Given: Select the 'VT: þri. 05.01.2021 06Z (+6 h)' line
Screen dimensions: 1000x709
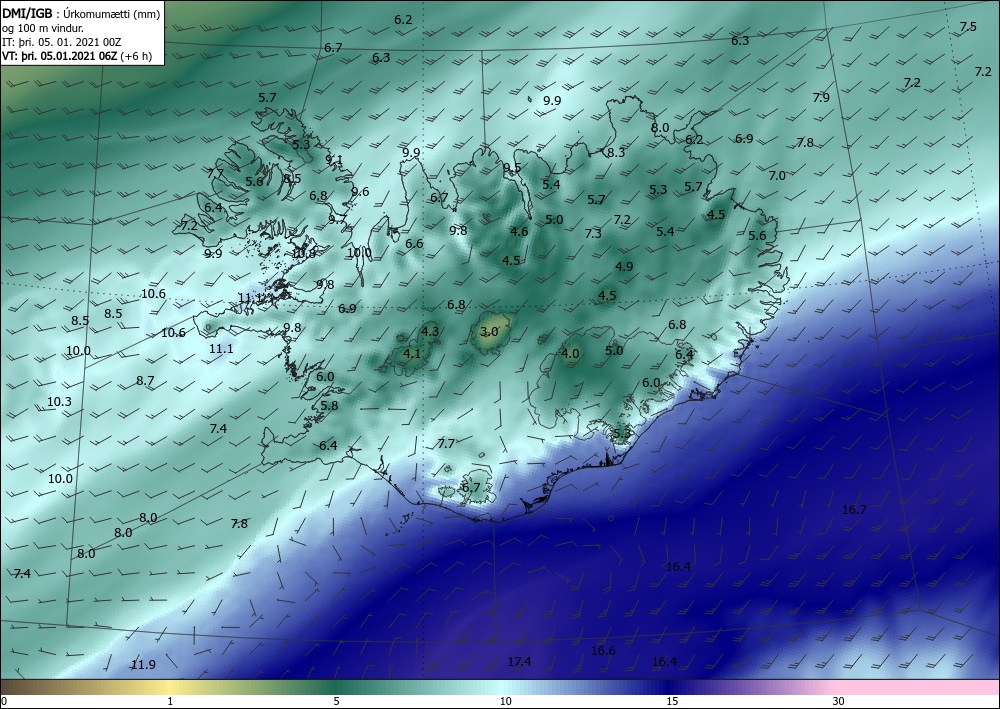Looking at the screenshot, I should tap(78, 56).
